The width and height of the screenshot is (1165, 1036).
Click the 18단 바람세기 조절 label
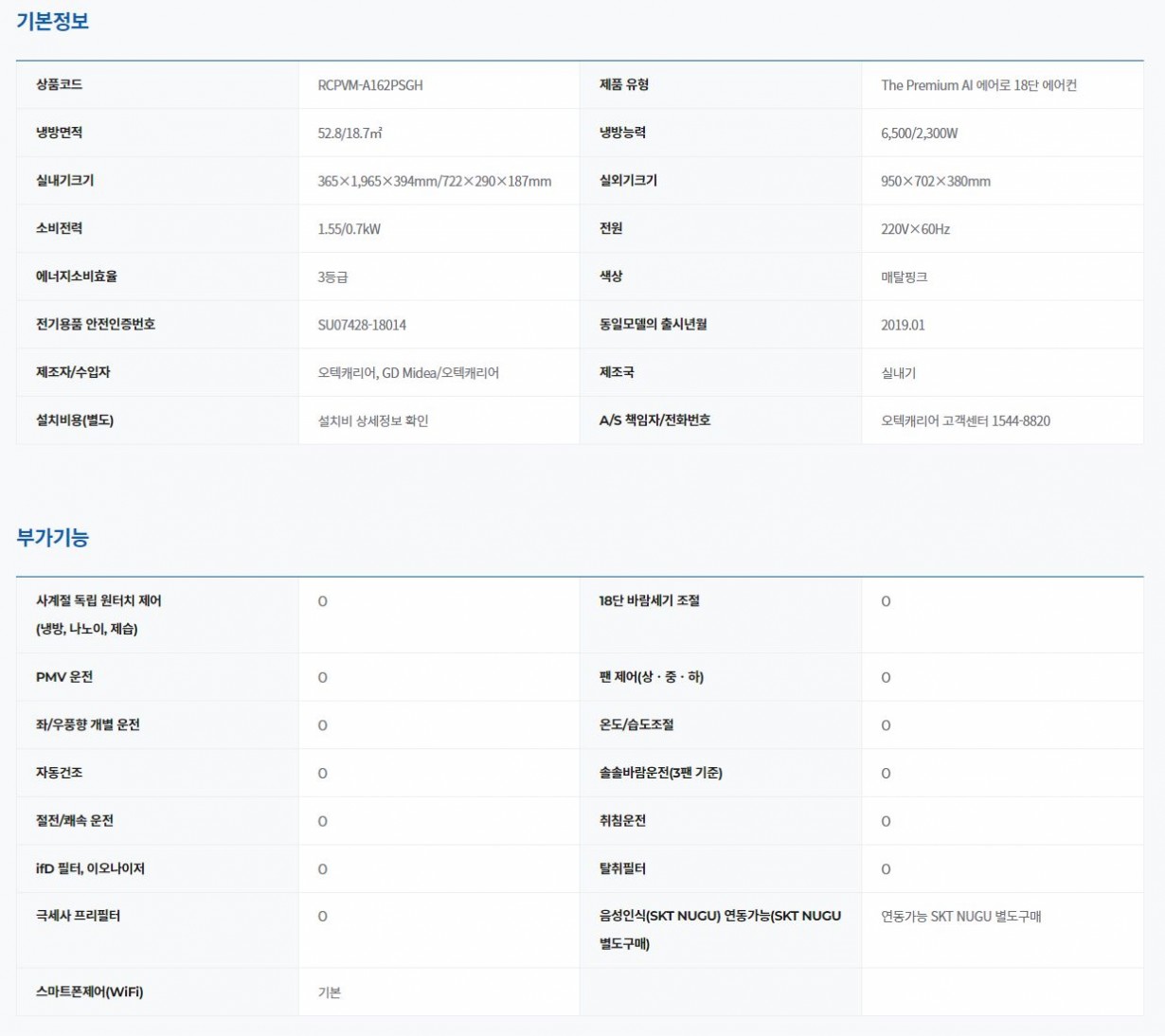[x=649, y=600]
